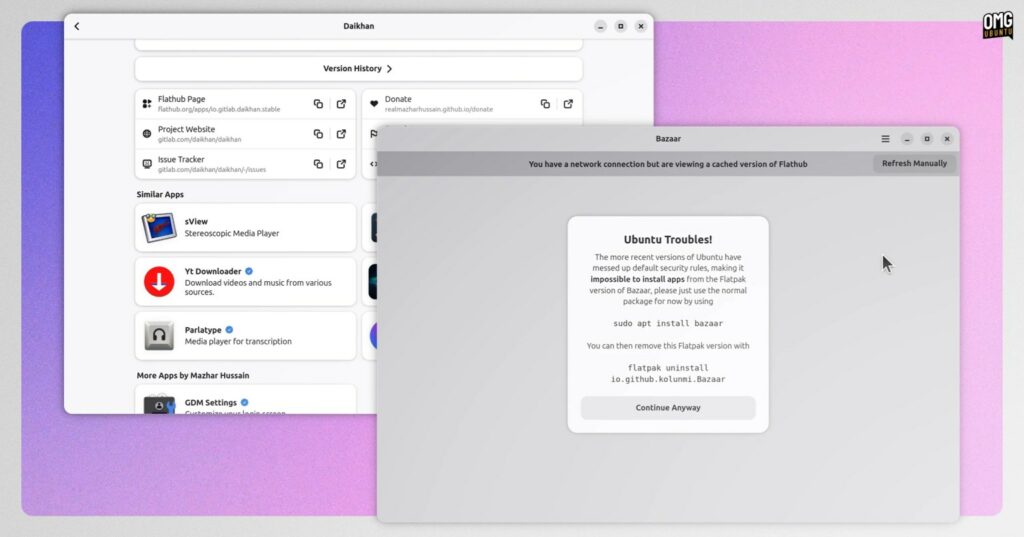The image size is (1024, 537).
Task: Open Donate link externally
Action: click(568, 104)
